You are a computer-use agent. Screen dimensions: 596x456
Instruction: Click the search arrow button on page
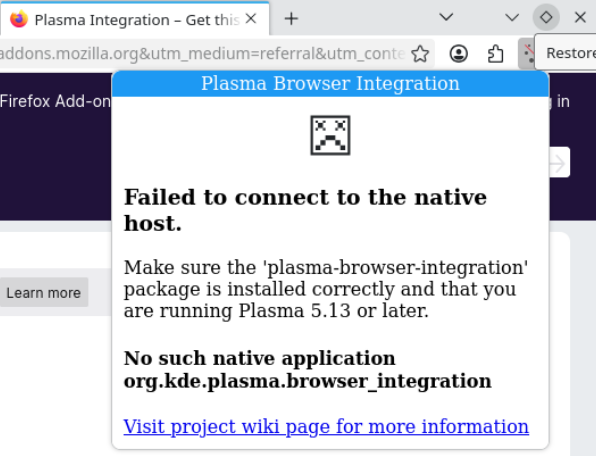tap(559, 163)
